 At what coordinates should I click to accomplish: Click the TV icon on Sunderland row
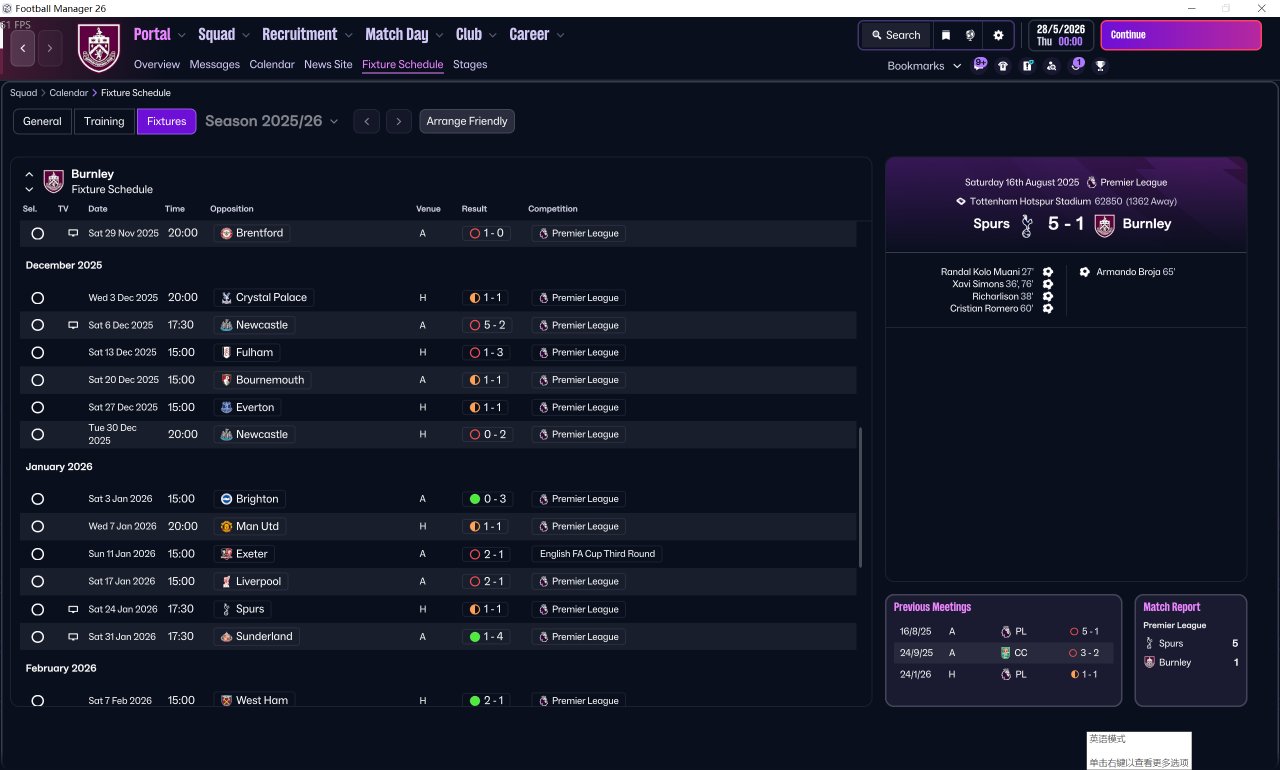(x=73, y=636)
